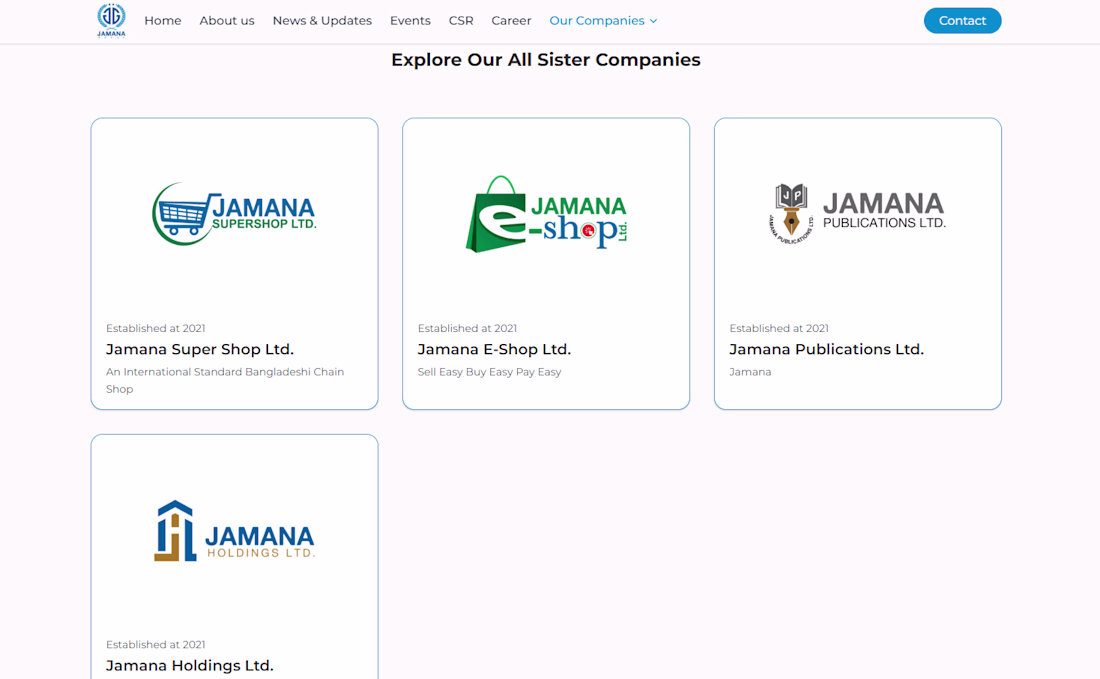
Task: Visit the Career page
Action: (511, 21)
